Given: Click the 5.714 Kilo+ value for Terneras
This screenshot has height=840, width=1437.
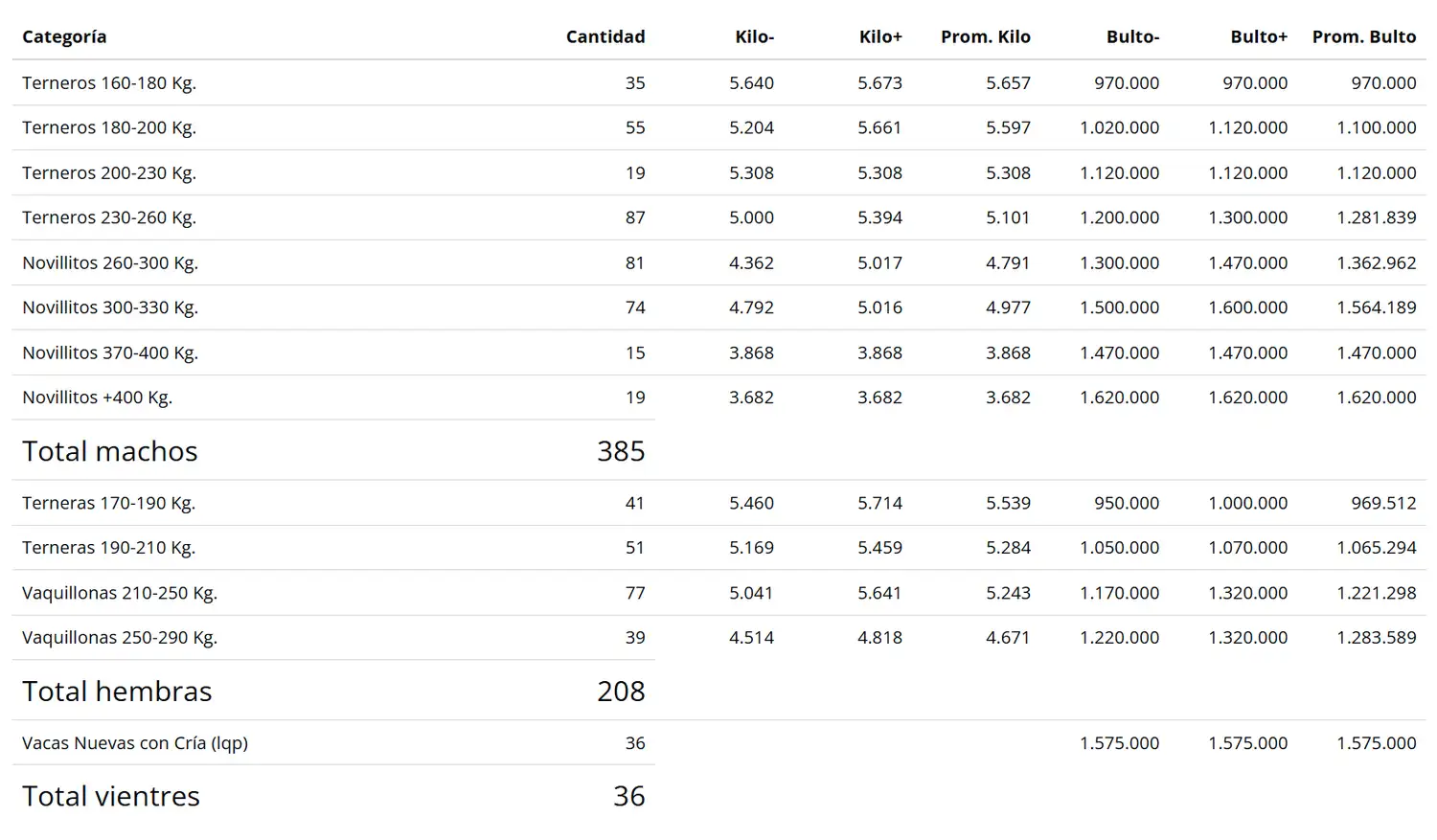Looking at the screenshot, I should click(879, 503).
